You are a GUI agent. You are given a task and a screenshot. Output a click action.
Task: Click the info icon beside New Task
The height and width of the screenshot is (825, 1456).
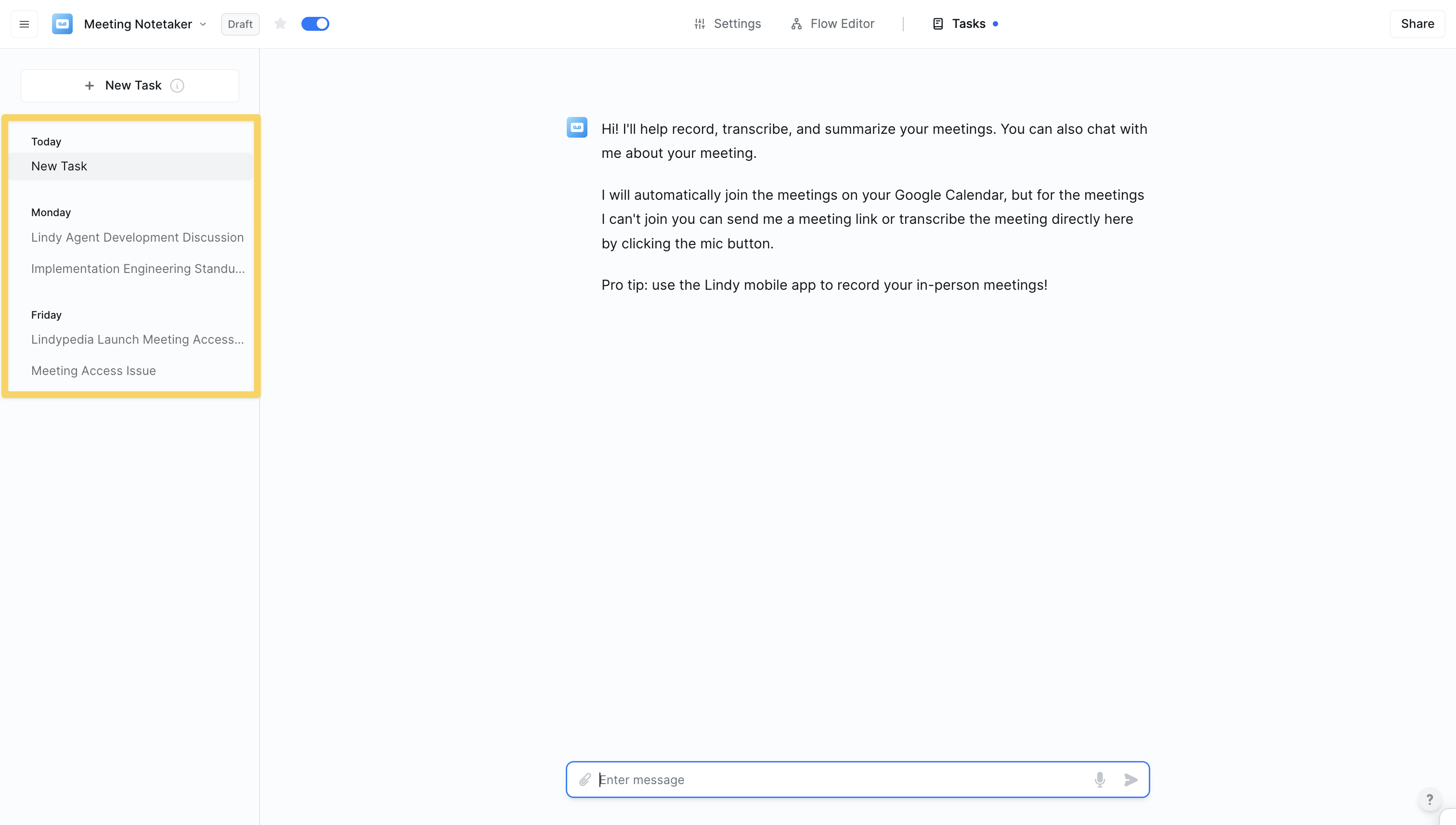point(177,86)
